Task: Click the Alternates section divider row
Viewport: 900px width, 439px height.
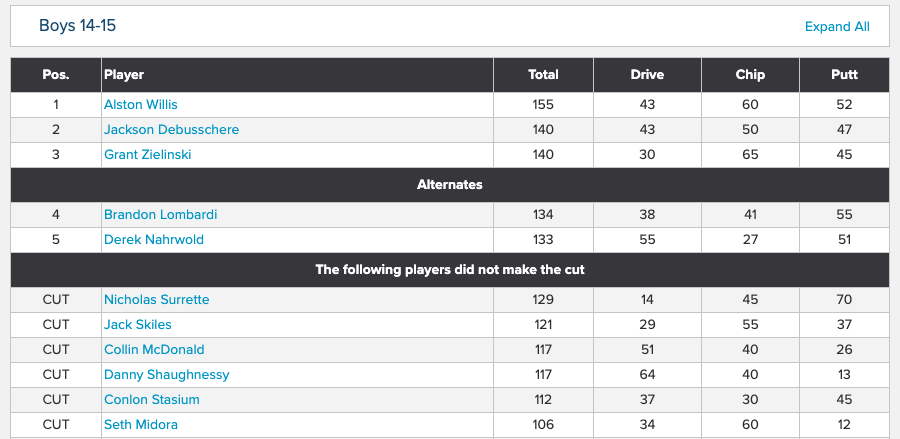Action: pyautogui.click(x=450, y=185)
